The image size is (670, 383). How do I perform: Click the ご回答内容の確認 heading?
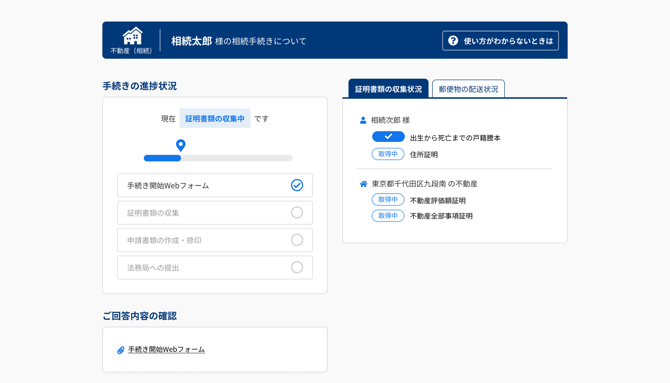[140, 316]
